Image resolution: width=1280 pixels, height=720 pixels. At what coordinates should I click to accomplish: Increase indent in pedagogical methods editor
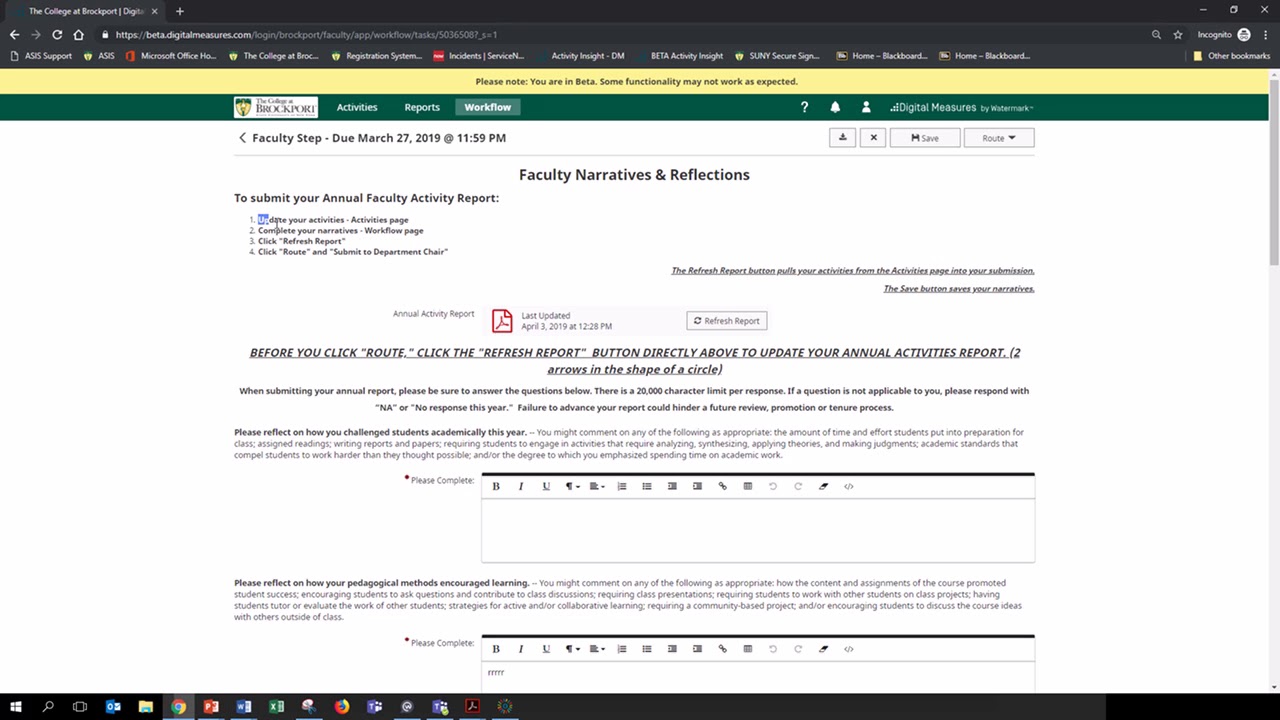697,649
